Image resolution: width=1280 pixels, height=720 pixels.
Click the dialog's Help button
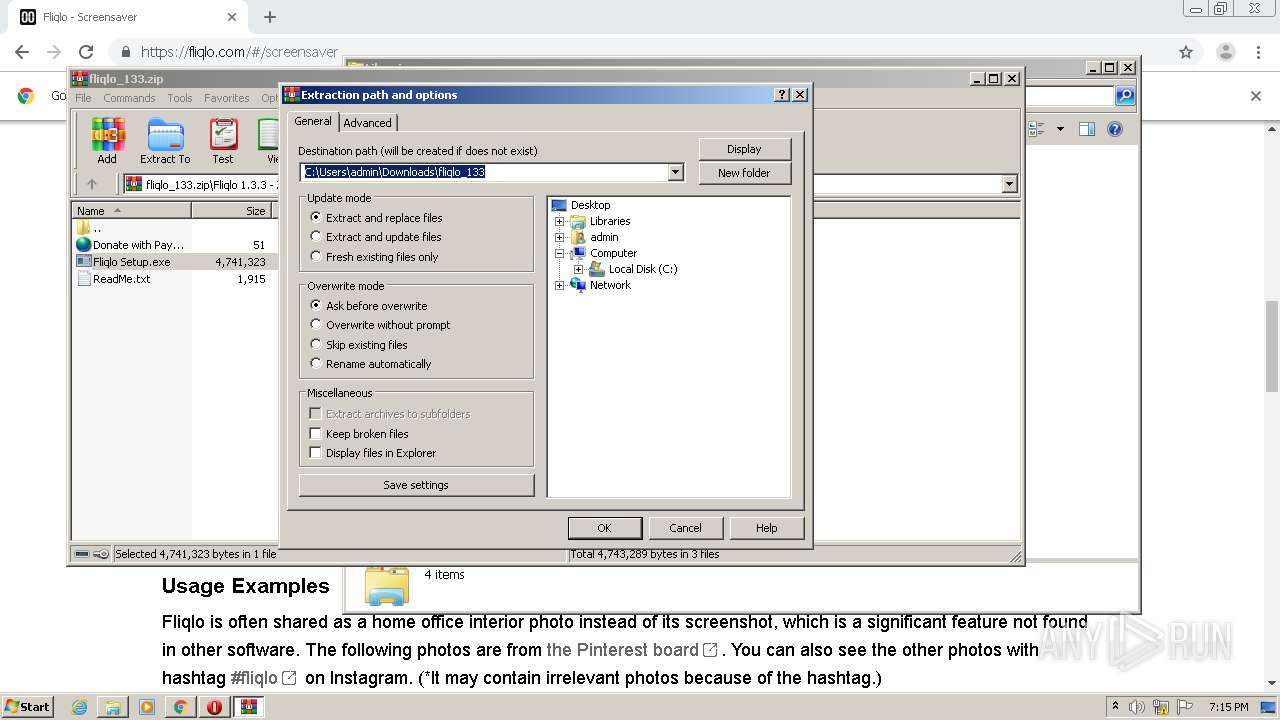pyautogui.click(x=767, y=528)
